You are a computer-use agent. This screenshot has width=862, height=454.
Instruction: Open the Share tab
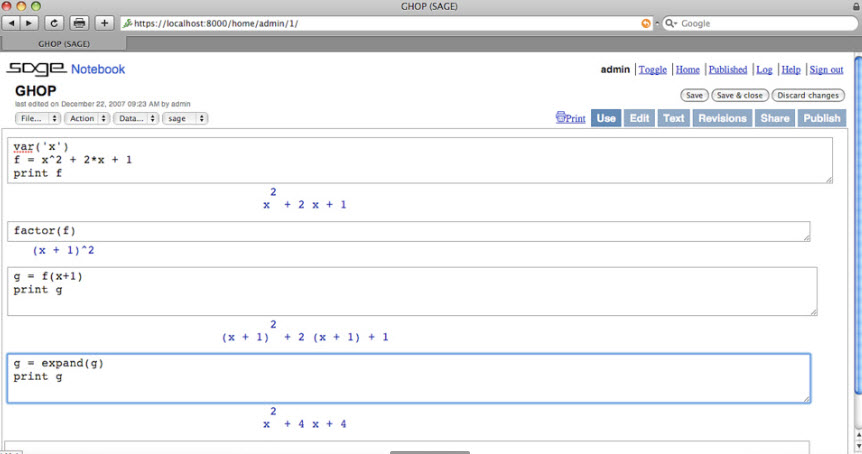tap(774, 118)
